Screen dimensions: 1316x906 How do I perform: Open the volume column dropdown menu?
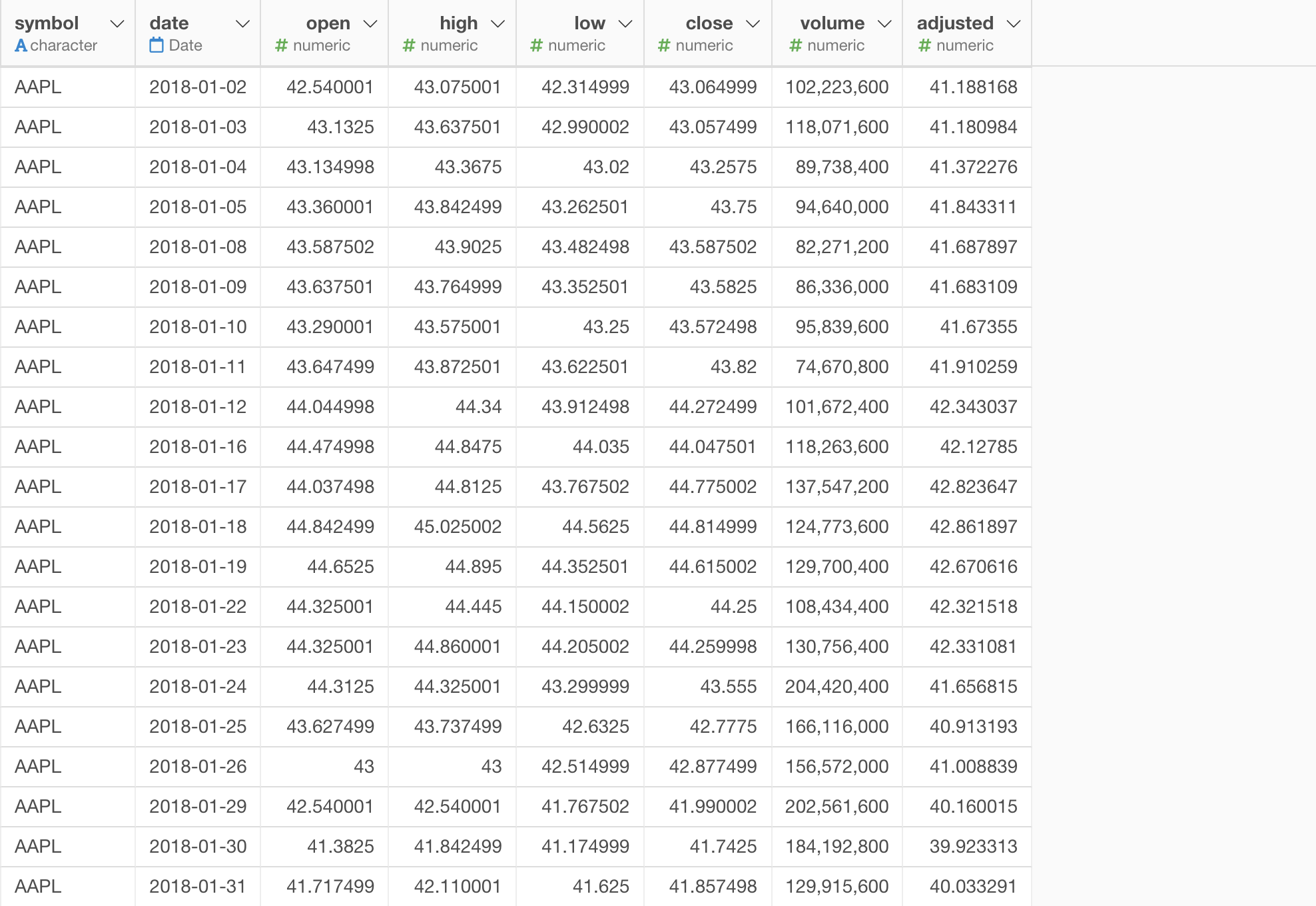884,24
